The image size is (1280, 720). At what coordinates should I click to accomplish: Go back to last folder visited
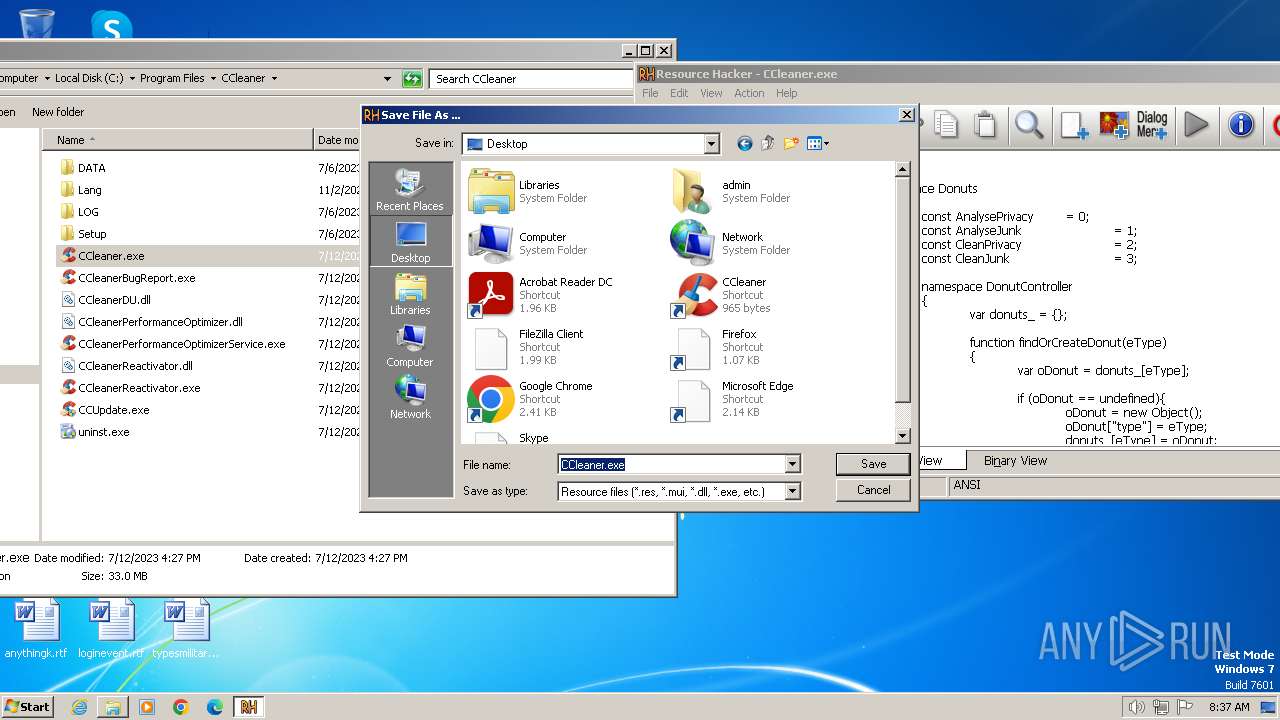pos(744,144)
